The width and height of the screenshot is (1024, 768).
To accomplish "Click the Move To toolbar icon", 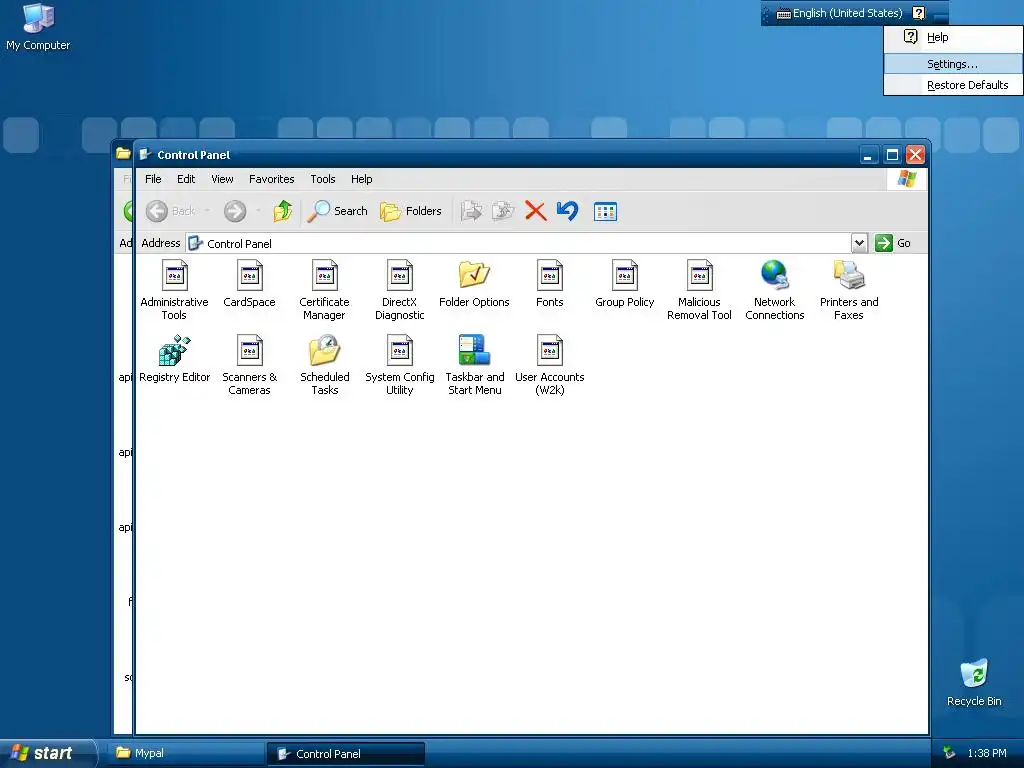I will pos(472,211).
